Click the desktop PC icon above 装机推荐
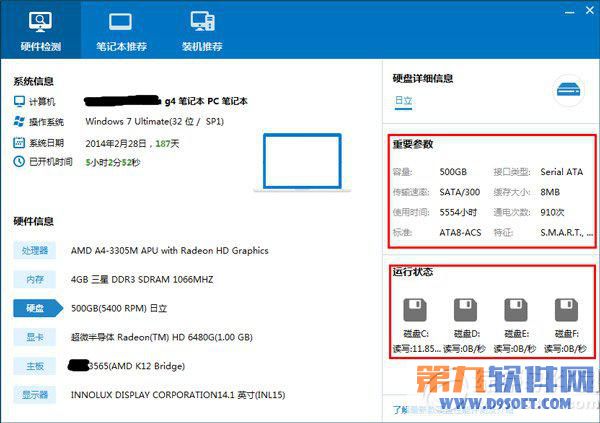The image size is (600, 423). coord(202,21)
